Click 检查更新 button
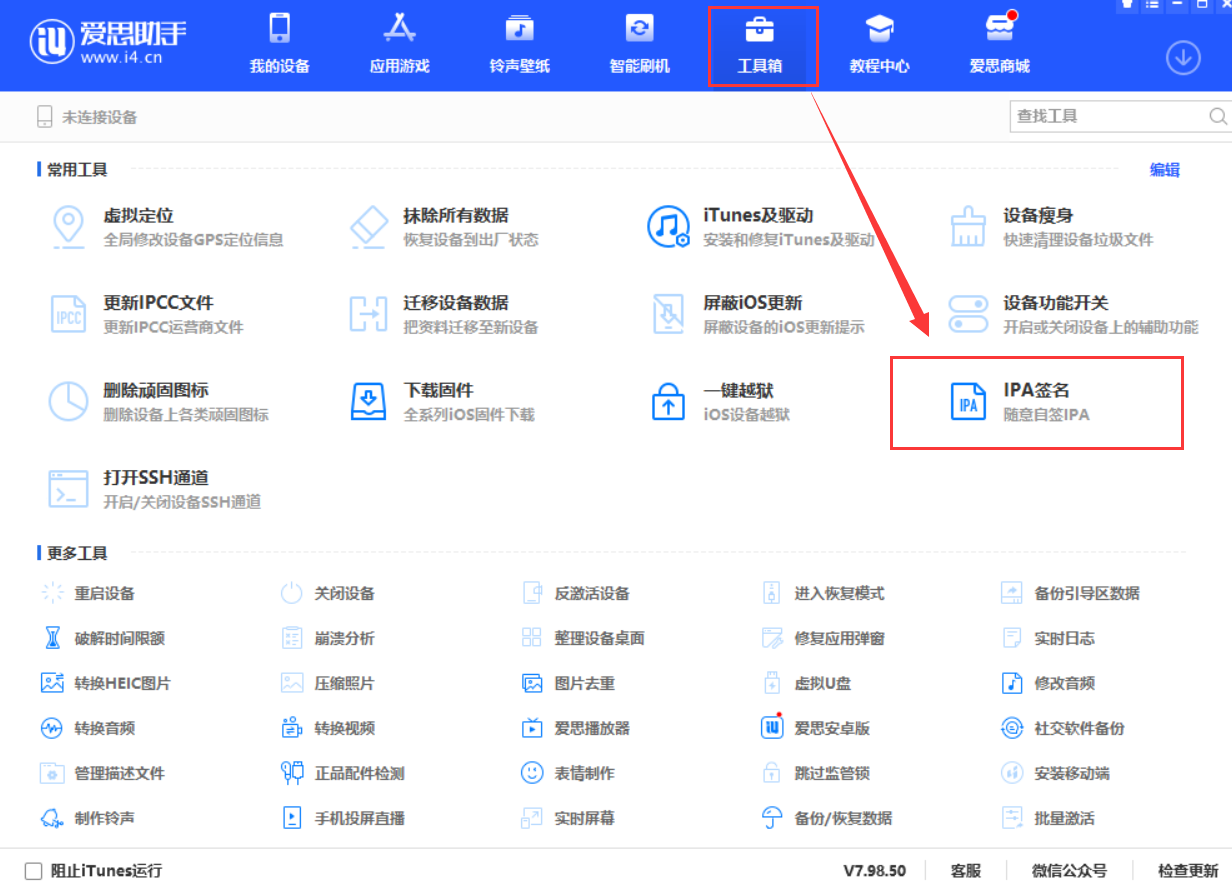This screenshot has height=882, width=1232. tap(1188, 870)
